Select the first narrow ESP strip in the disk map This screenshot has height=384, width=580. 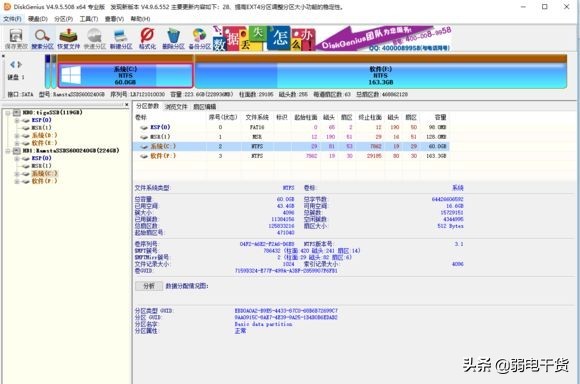coord(47,71)
